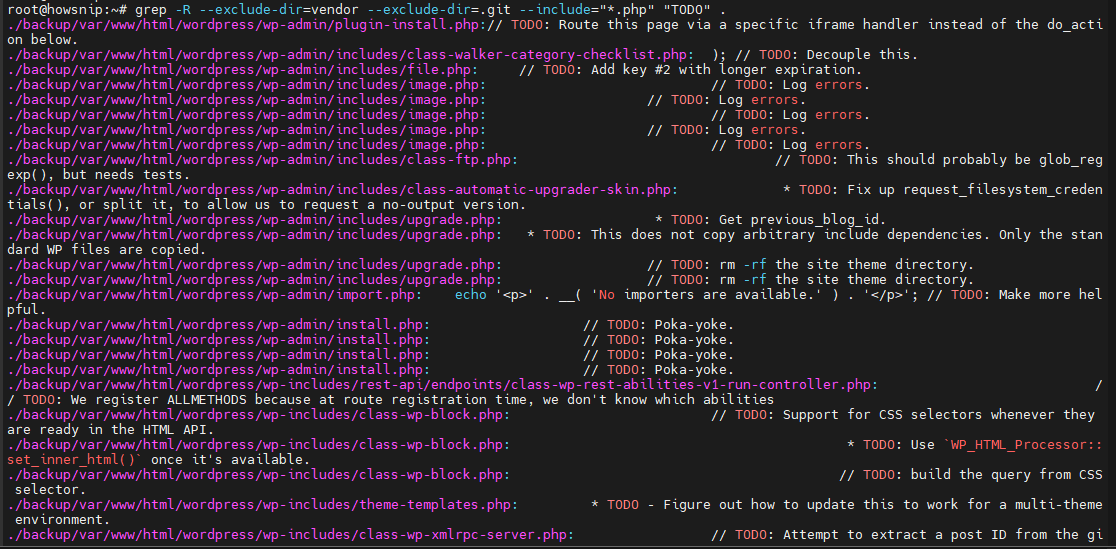Click the includes/file.php path
Image resolution: width=1116 pixels, height=549 pixels.
coord(238,70)
